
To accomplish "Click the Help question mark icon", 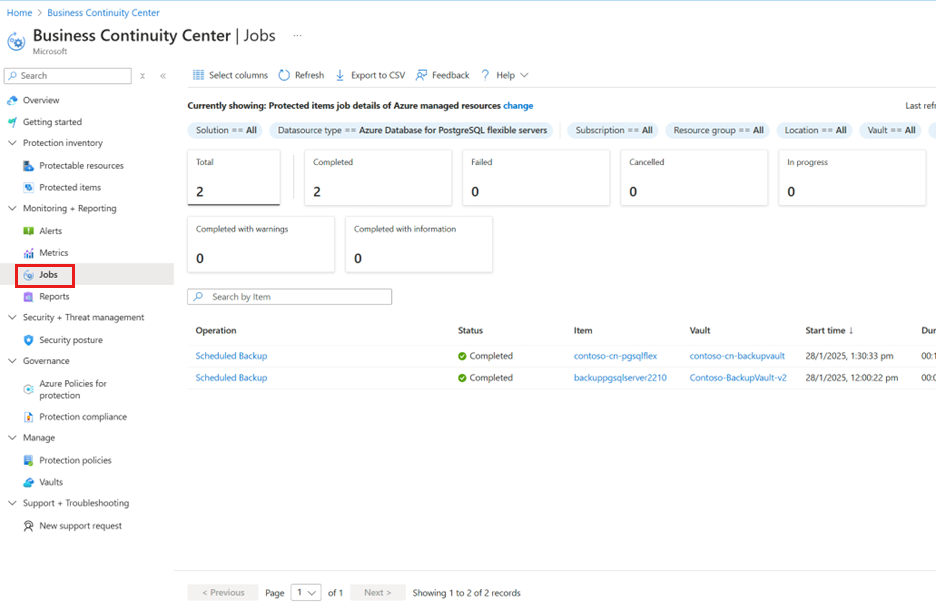I will pos(485,75).
